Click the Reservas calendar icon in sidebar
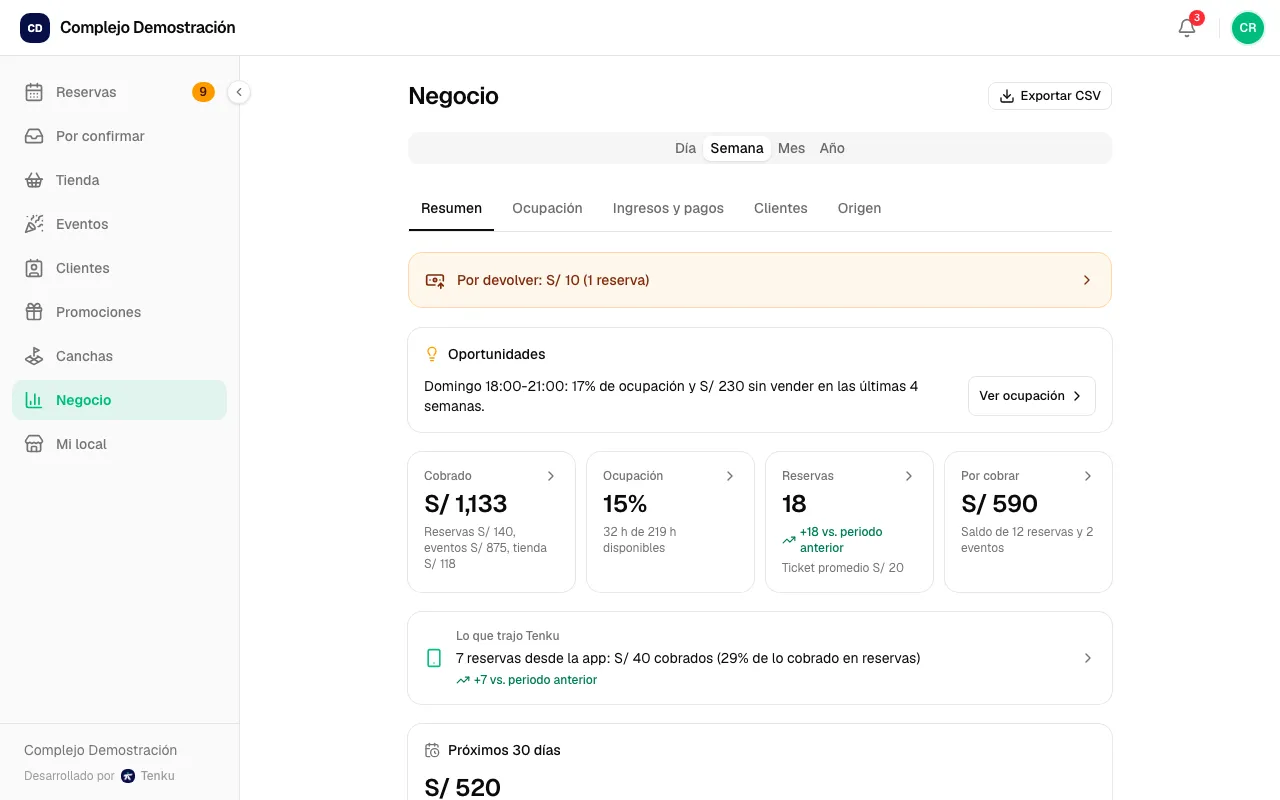 tap(34, 92)
